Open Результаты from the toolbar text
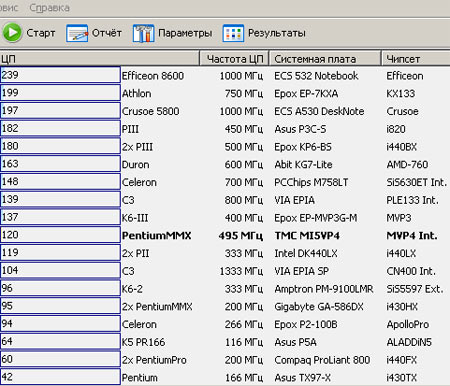450x386 pixels. pos(277,33)
